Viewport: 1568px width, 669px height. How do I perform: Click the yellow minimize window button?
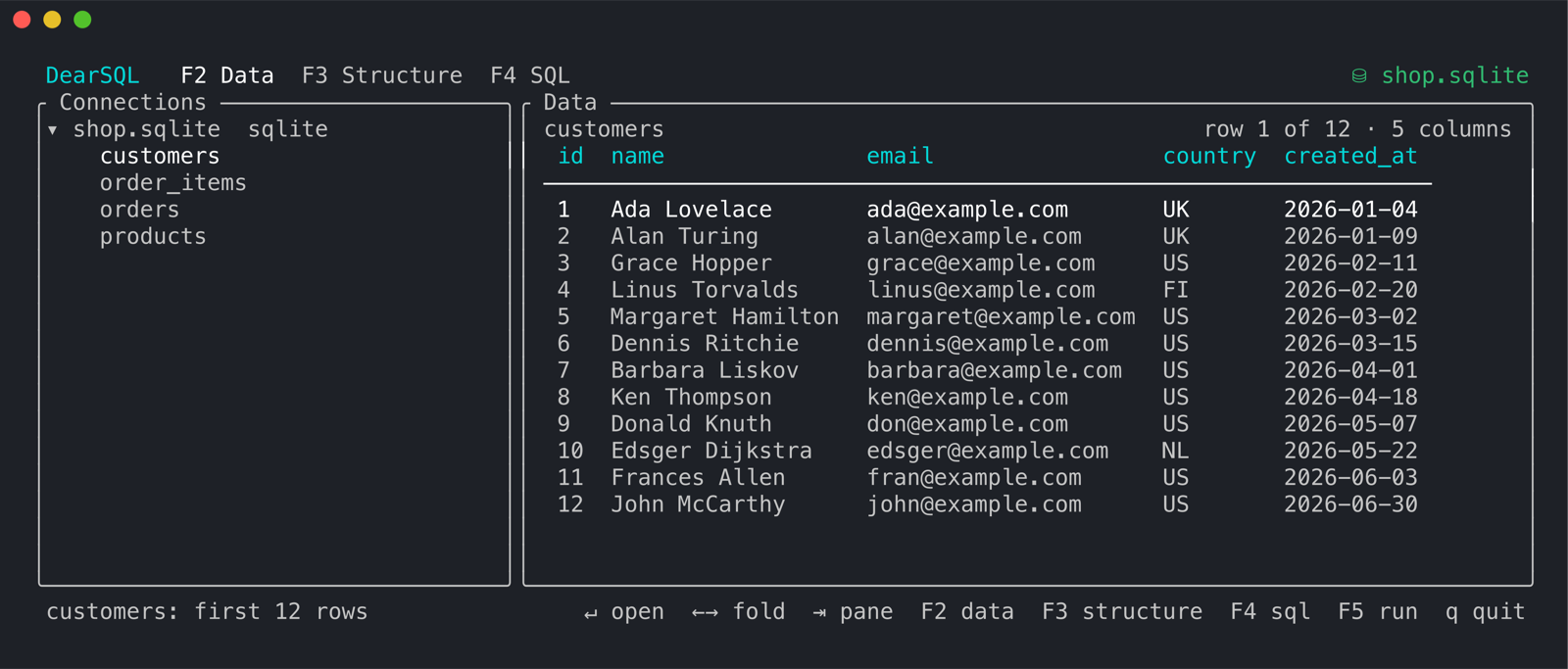52,20
